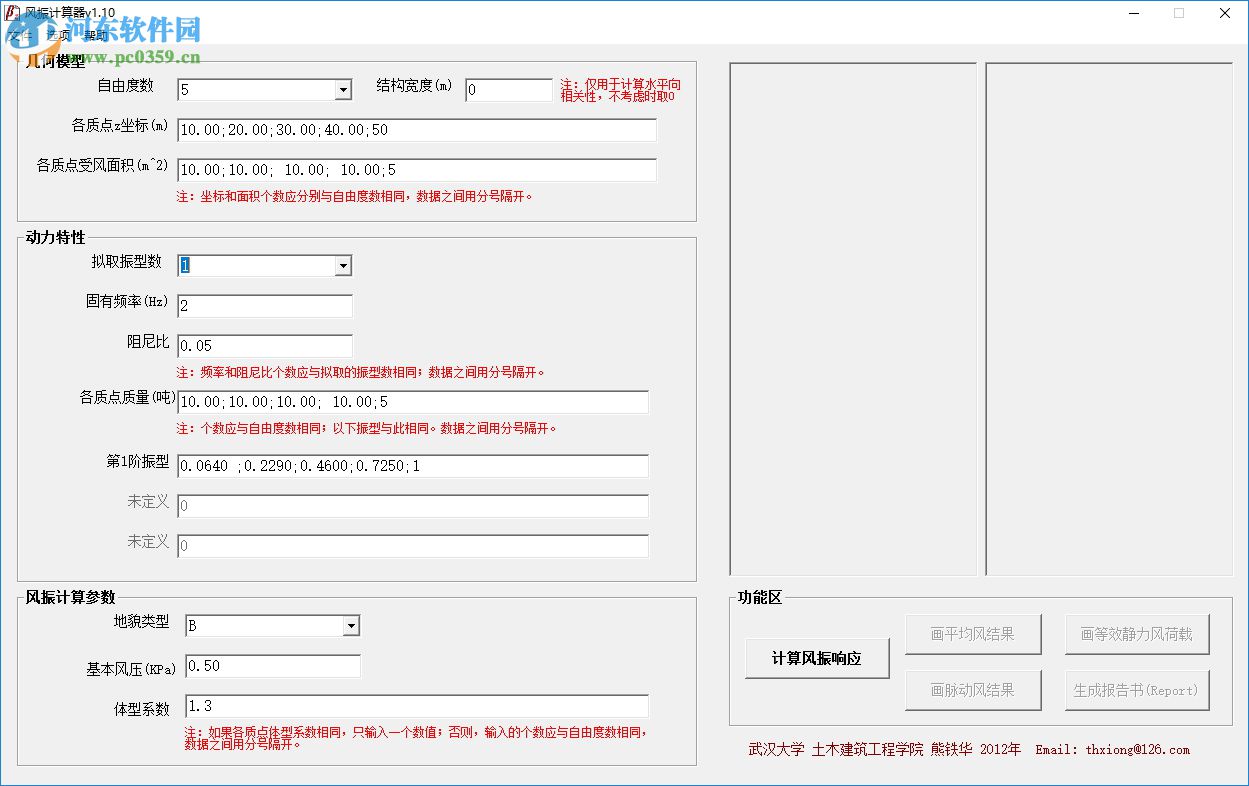Open the 自由度数 degrees-of-freedom dropdown
Image resolution: width=1249 pixels, height=786 pixels.
point(344,89)
